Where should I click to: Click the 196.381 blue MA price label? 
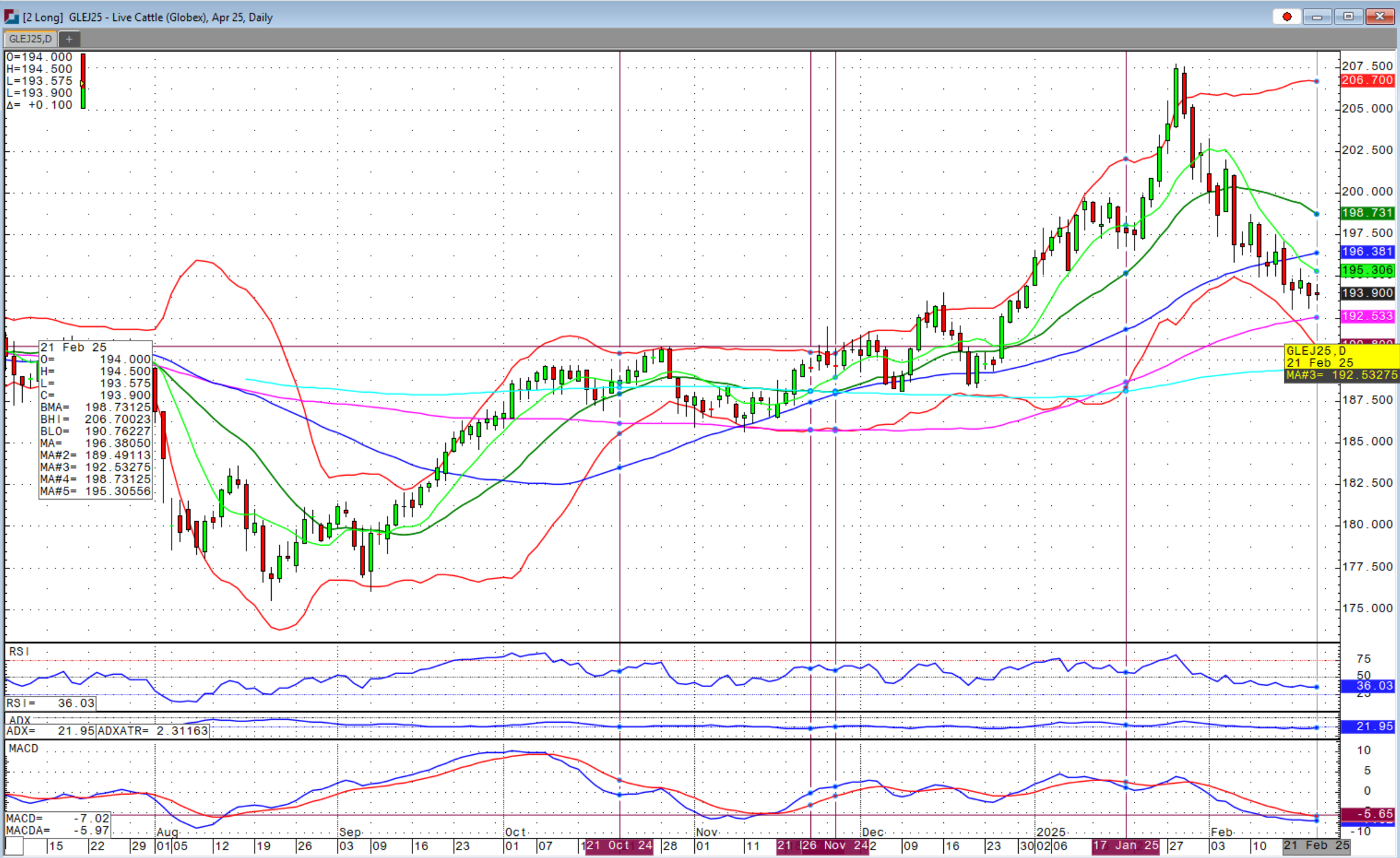tap(1367, 251)
